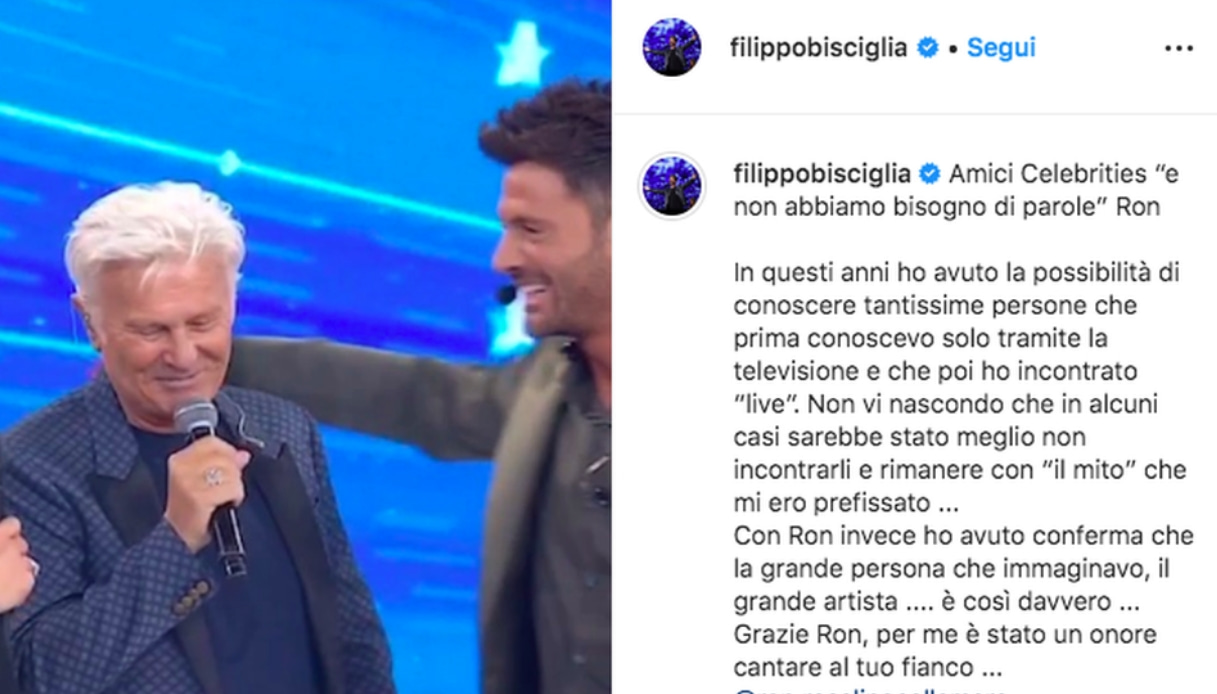This screenshot has height=694, width=1217.
Task: Open the partially visible @ mention link at bottom
Action: [870, 689]
